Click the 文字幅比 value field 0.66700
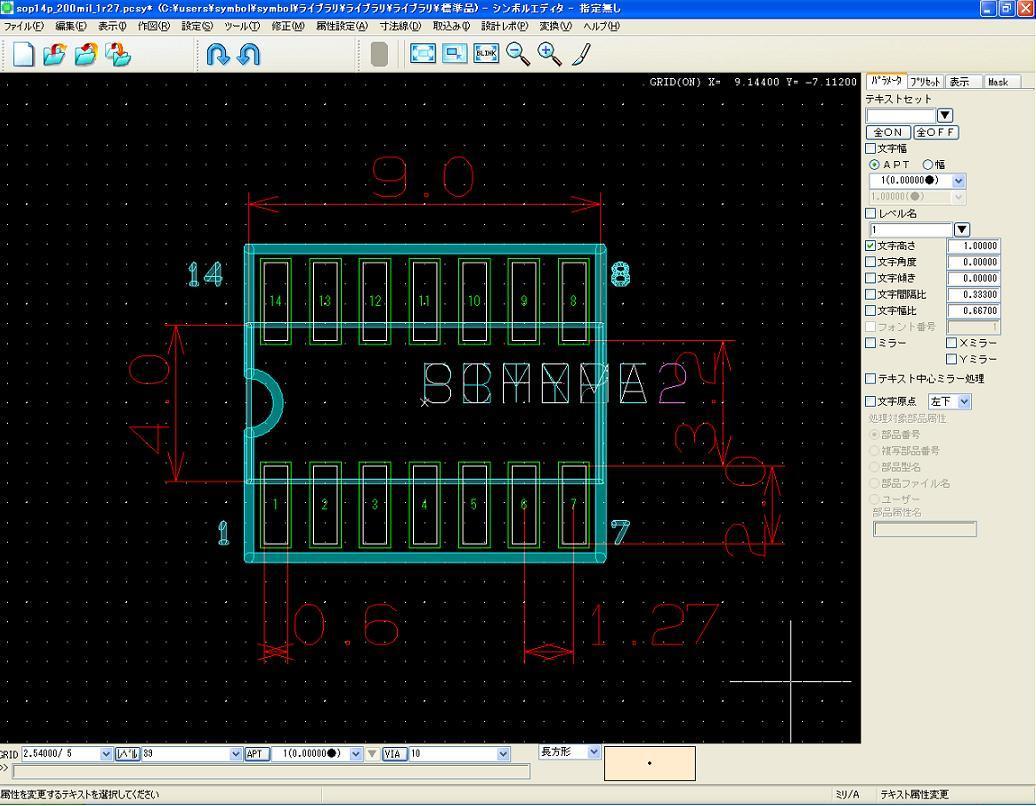1036x806 pixels. (974, 311)
